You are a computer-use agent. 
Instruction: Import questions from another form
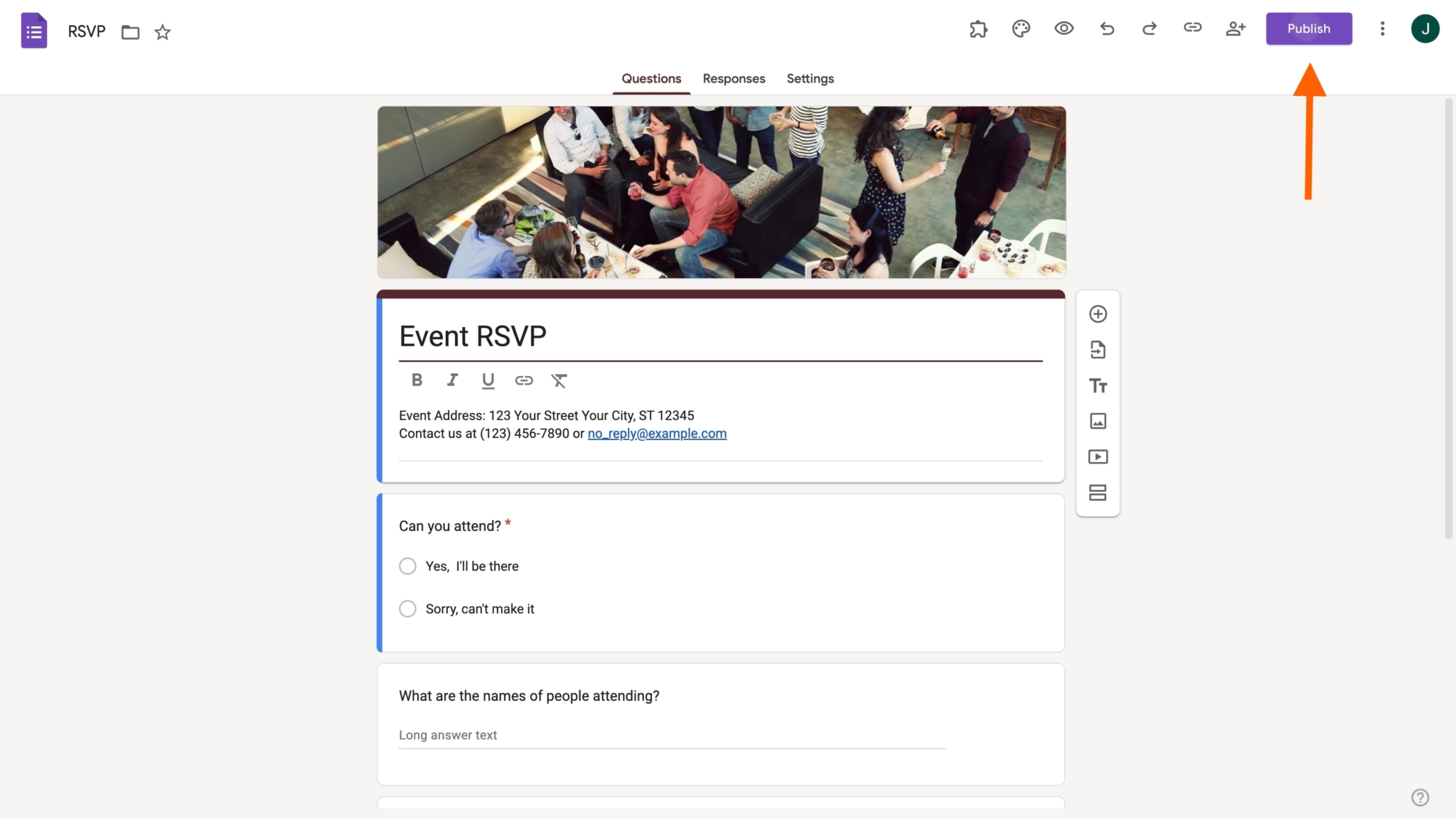(x=1098, y=350)
